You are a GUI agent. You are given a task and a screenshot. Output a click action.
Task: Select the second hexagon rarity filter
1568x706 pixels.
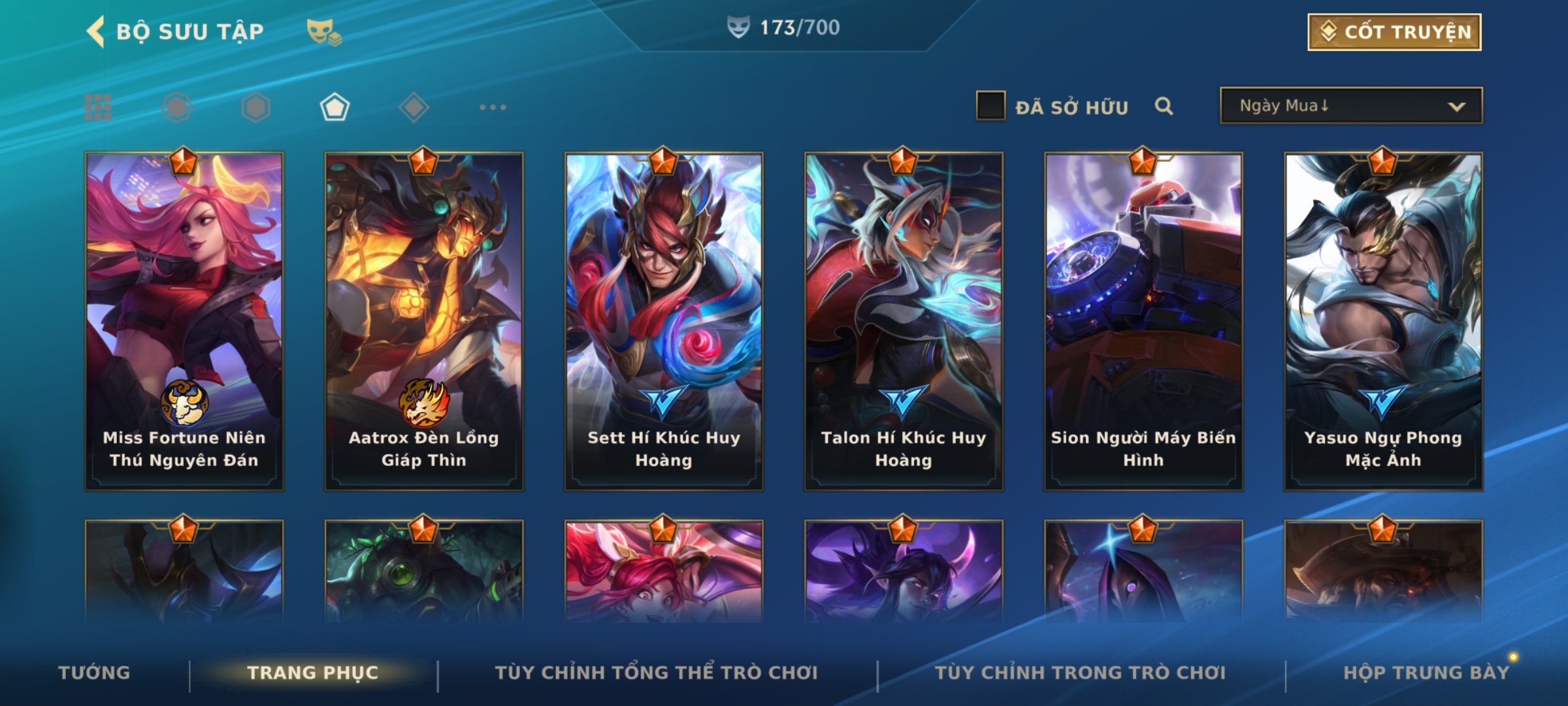tap(255, 107)
